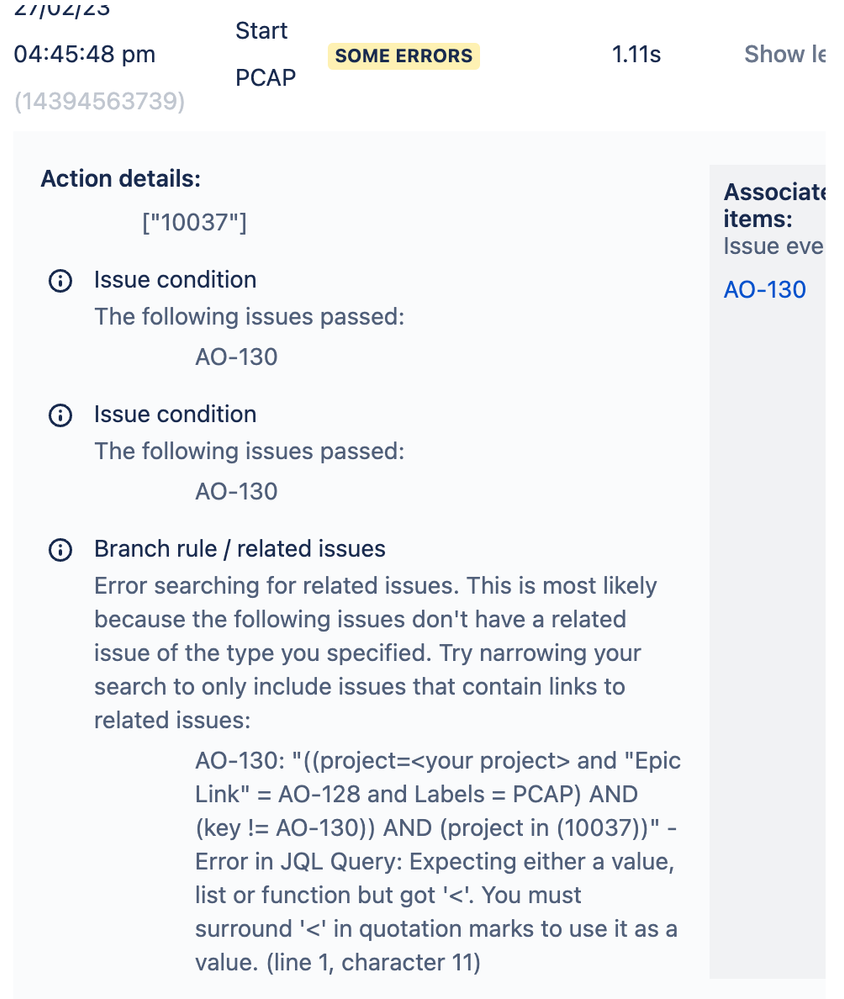
Task: Select the Start PCAP rule name
Action: click(x=266, y=54)
